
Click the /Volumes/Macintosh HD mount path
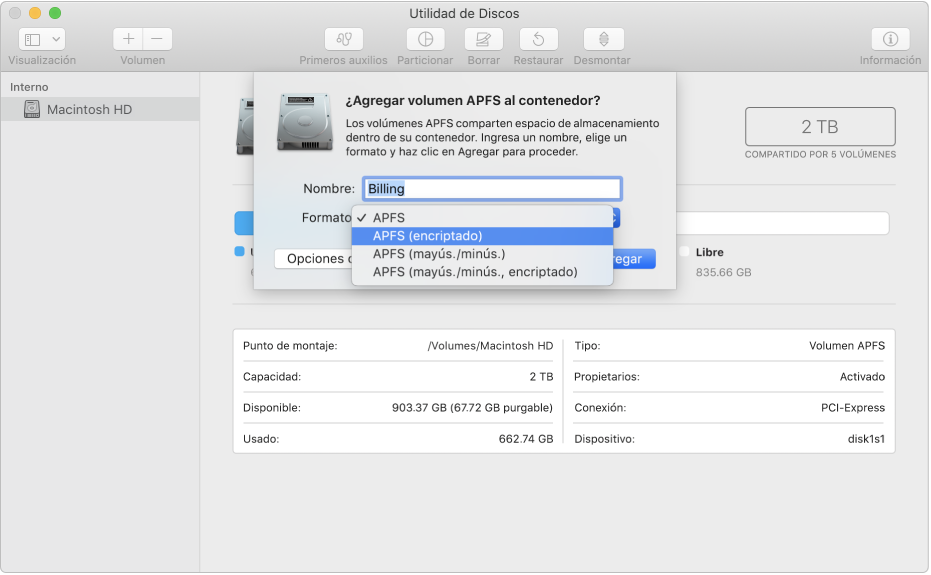point(490,346)
